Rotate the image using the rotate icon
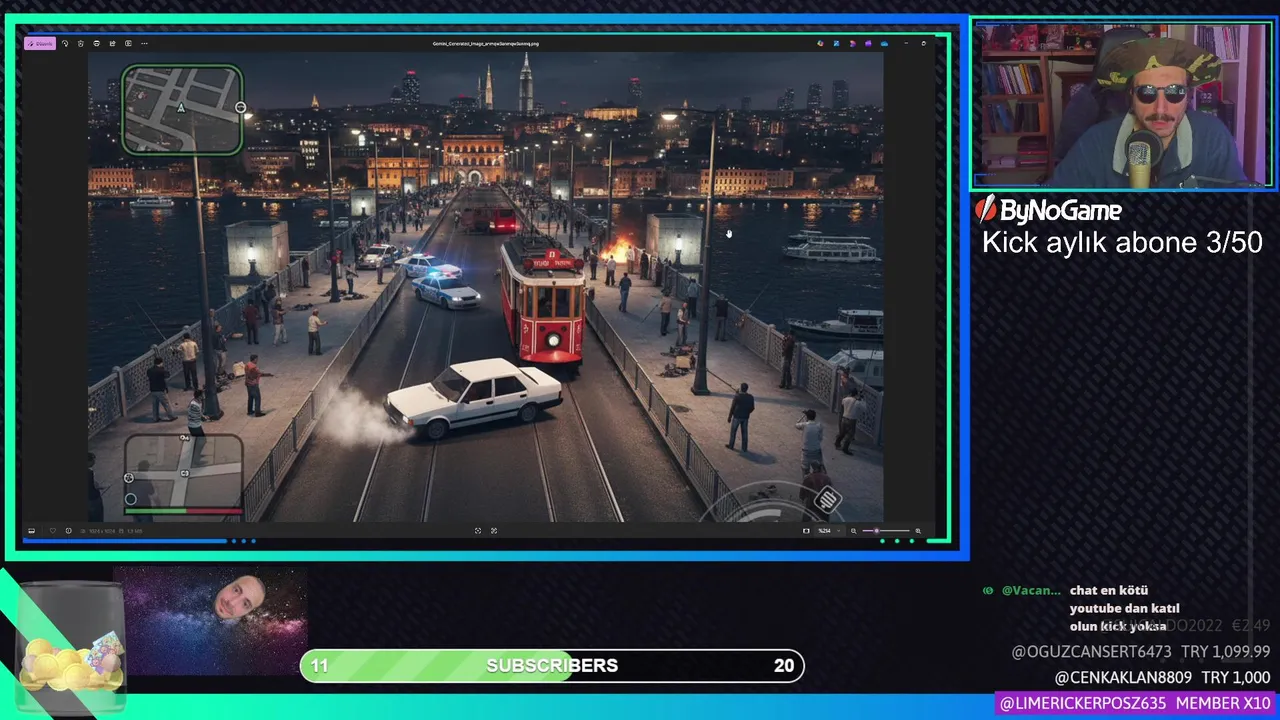1280x720 pixels. tap(65, 44)
